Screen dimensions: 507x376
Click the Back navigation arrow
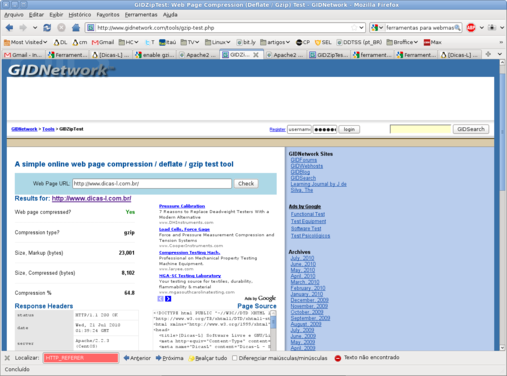tap(9, 28)
